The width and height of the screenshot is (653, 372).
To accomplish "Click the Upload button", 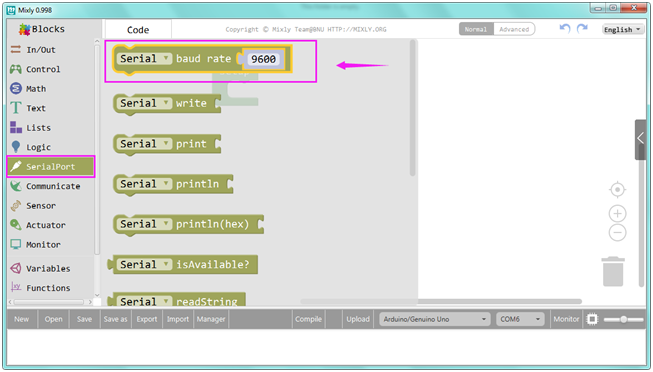I will pos(358,320).
